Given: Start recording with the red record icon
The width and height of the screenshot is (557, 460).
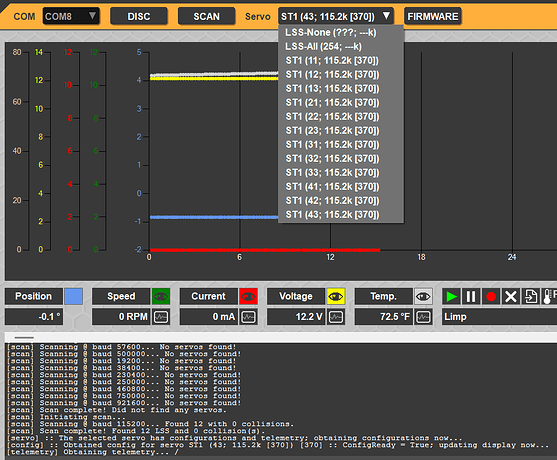Looking at the screenshot, I should (491, 296).
